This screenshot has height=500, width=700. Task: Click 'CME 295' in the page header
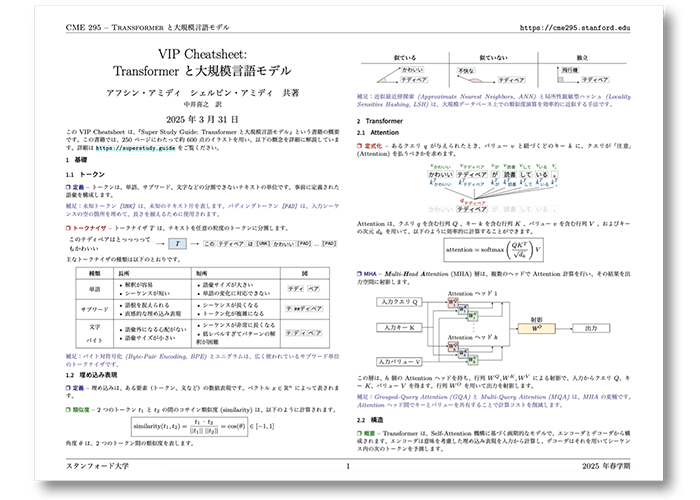click(83, 27)
